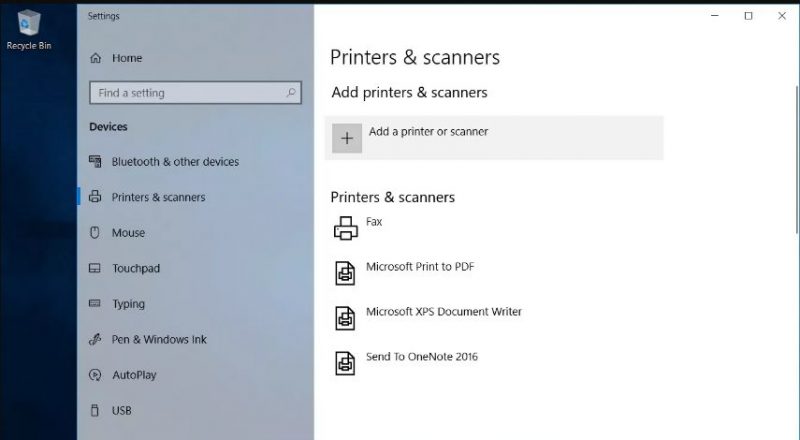Viewport: 800px width, 440px height.
Task: Click the search magnifier icon
Action: tap(291, 93)
